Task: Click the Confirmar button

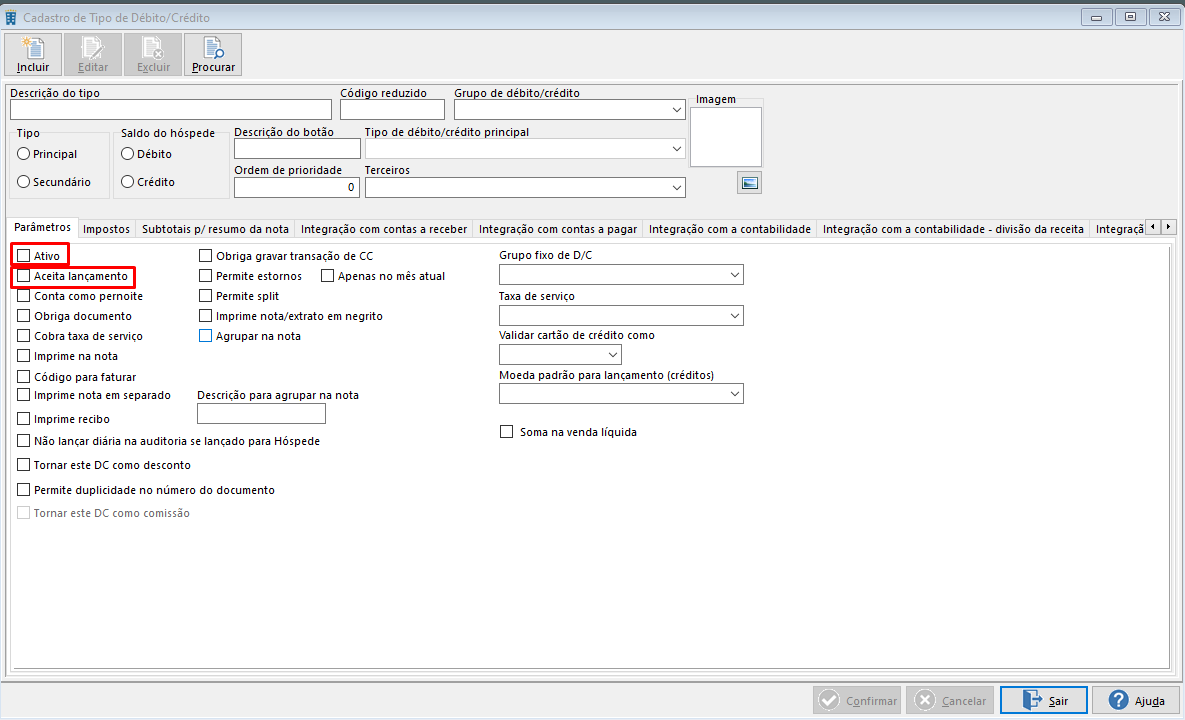Action: click(x=857, y=700)
